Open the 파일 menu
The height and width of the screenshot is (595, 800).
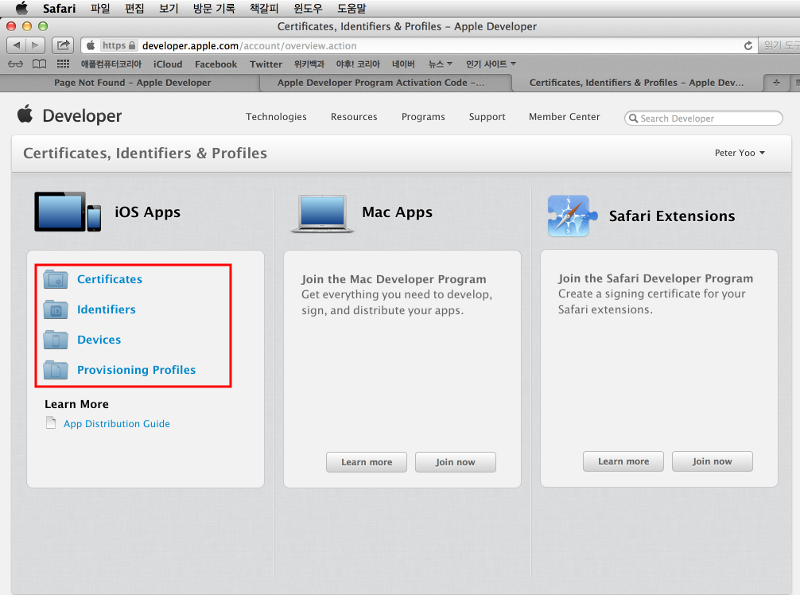tap(100, 8)
